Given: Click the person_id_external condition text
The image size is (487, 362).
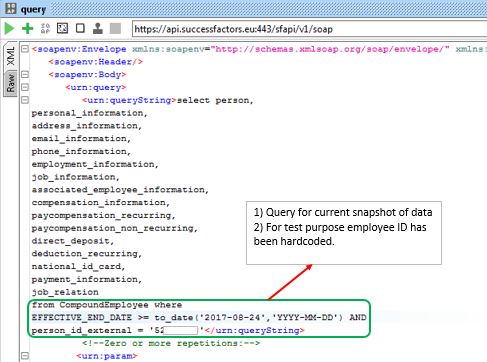Looking at the screenshot, I should pyautogui.click(x=117, y=331).
